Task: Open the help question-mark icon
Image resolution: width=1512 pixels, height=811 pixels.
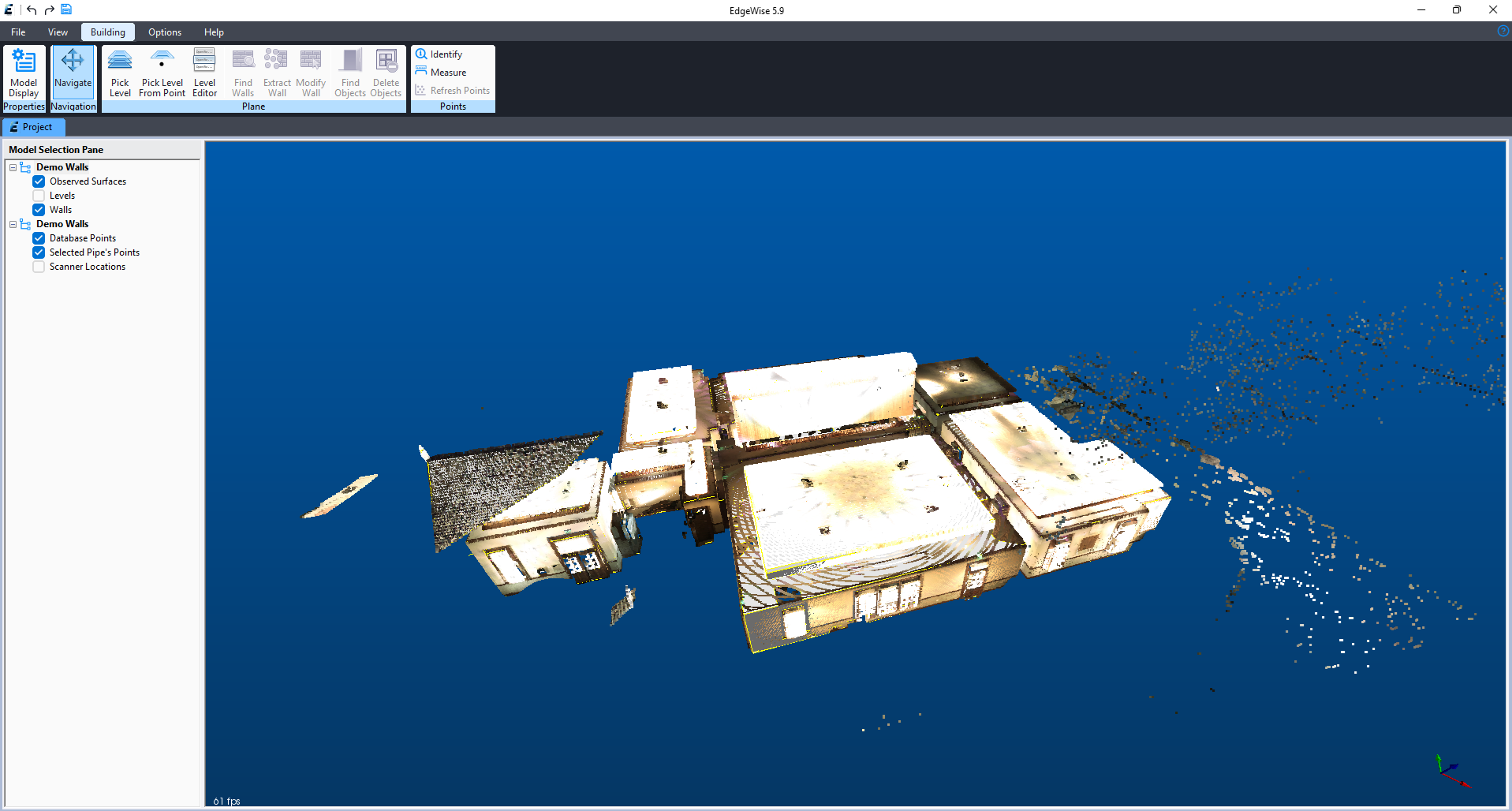Action: [x=1503, y=31]
